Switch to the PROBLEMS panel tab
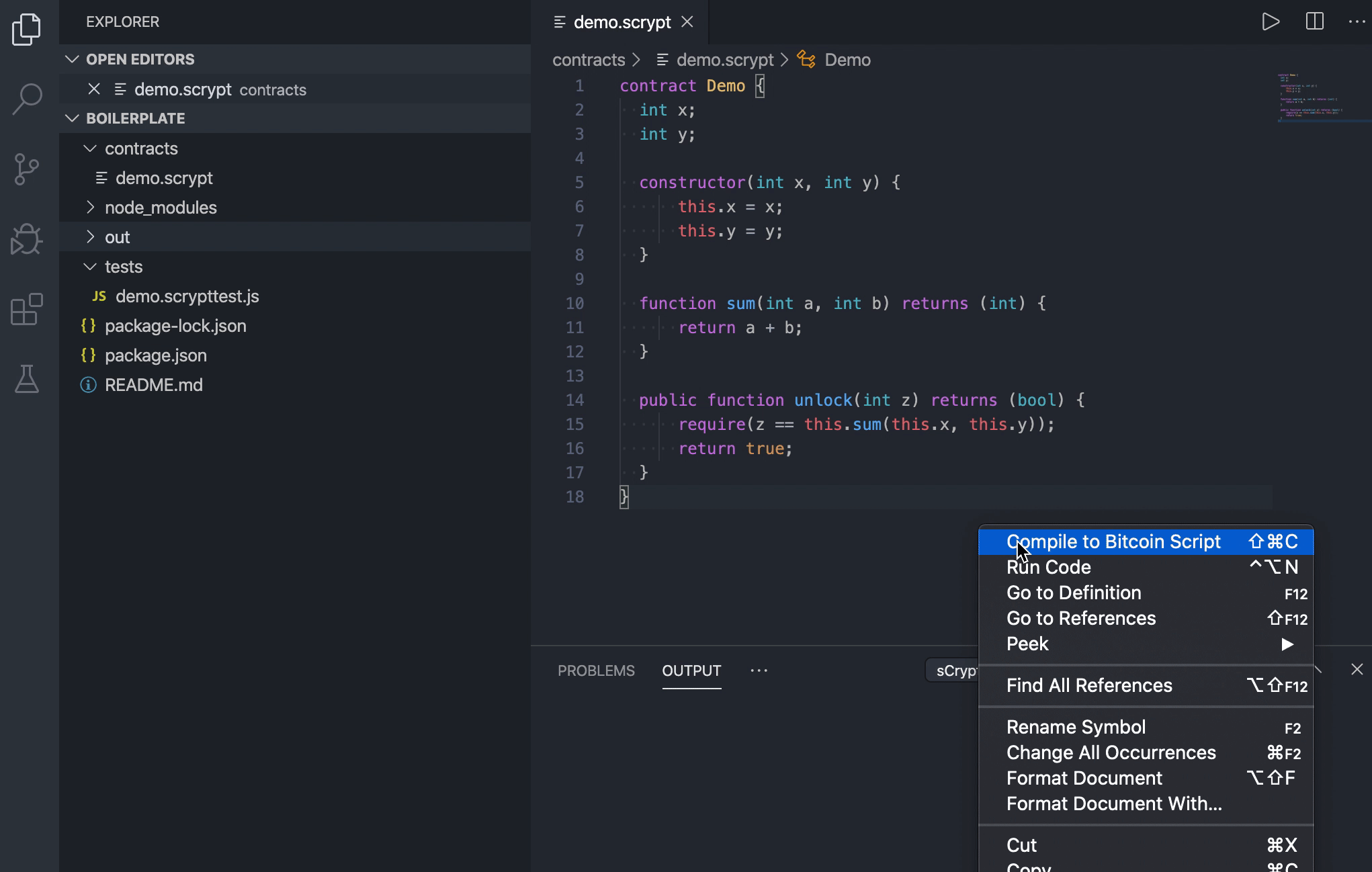 click(x=596, y=670)
